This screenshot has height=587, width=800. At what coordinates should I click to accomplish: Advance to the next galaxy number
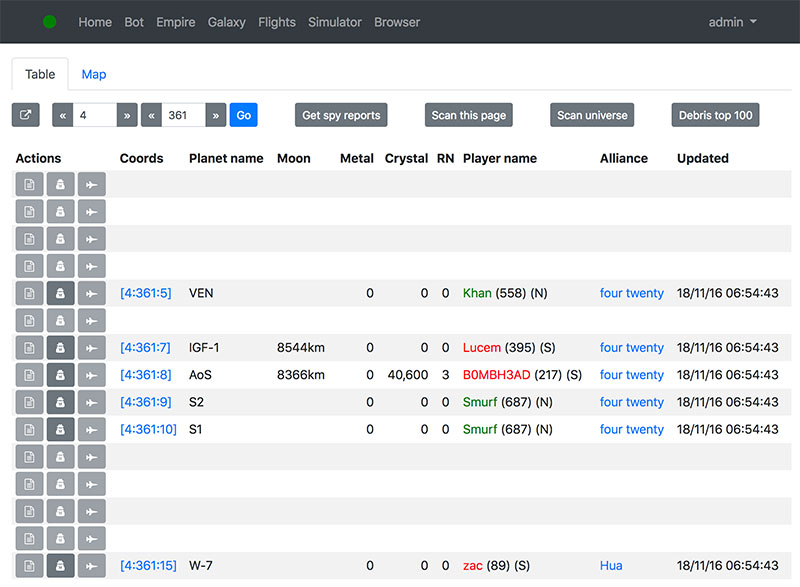(127, 115)
